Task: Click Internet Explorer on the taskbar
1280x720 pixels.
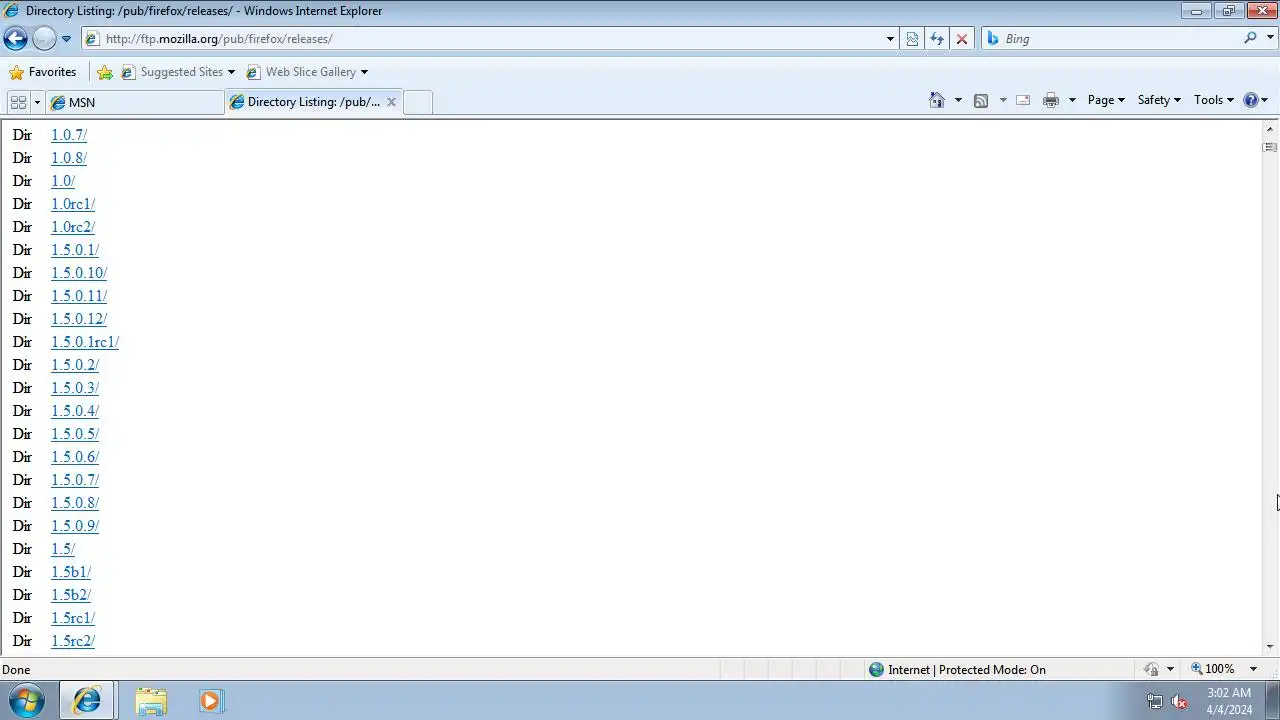Action: 87,701
